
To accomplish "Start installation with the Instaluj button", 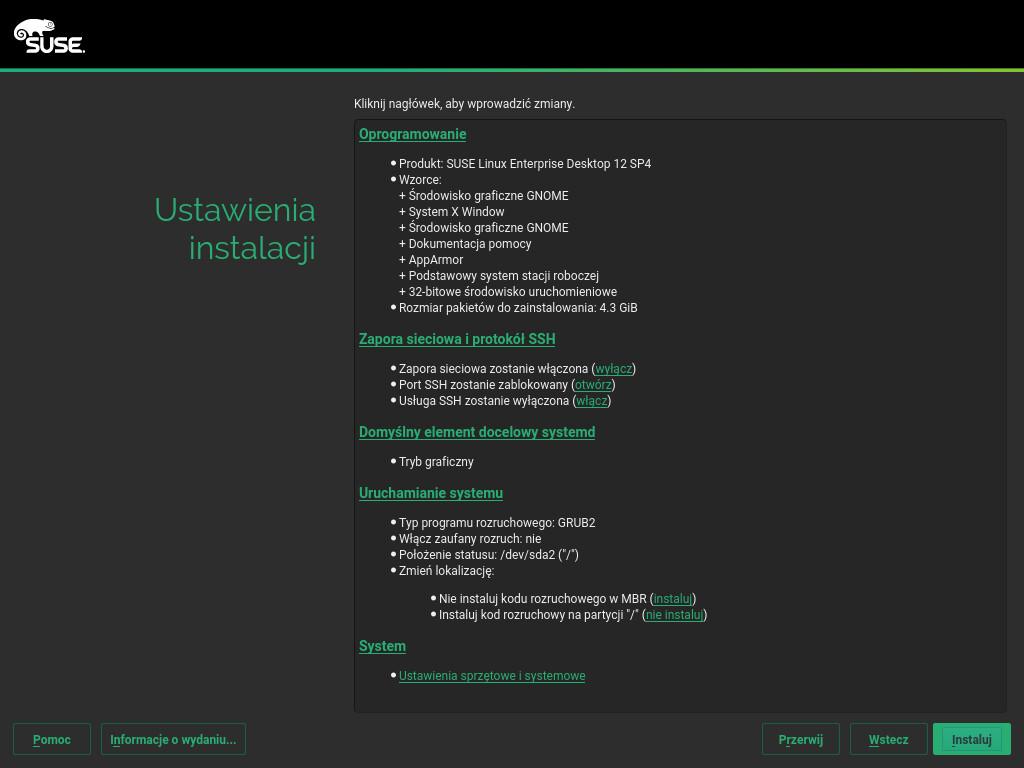I will pos(972,739).
